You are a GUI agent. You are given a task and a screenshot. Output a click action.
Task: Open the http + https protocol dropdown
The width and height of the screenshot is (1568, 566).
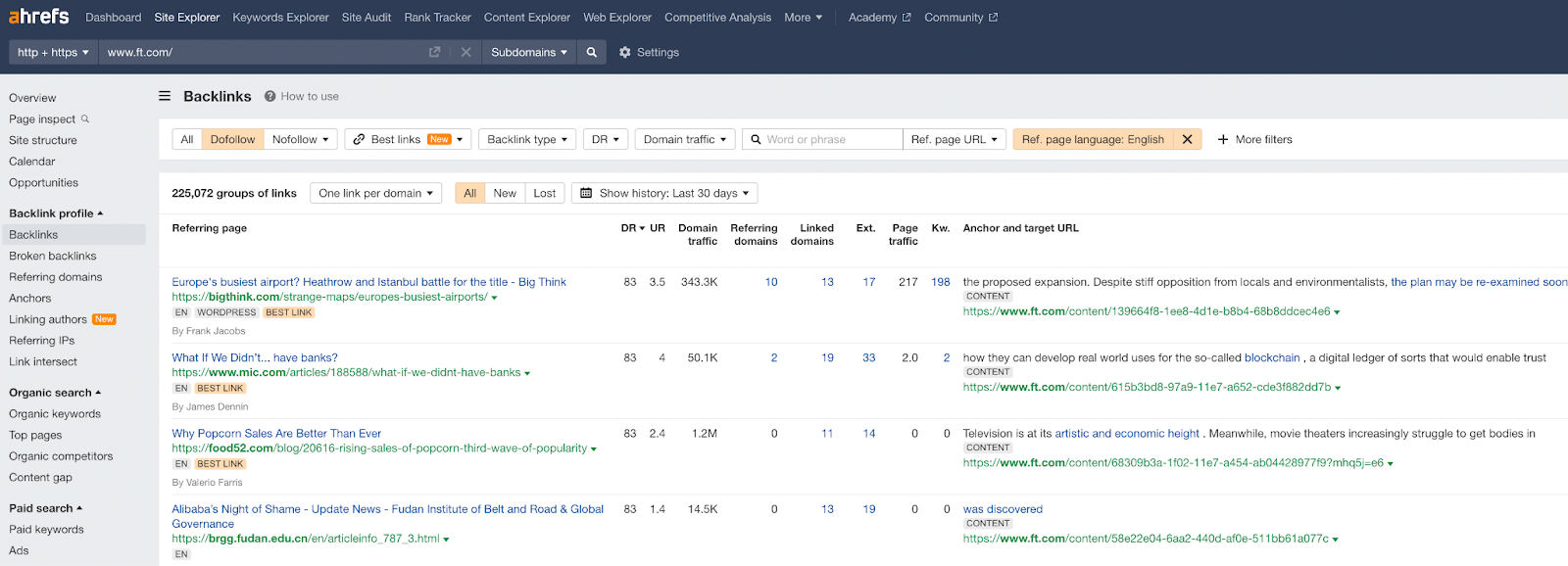53,53
